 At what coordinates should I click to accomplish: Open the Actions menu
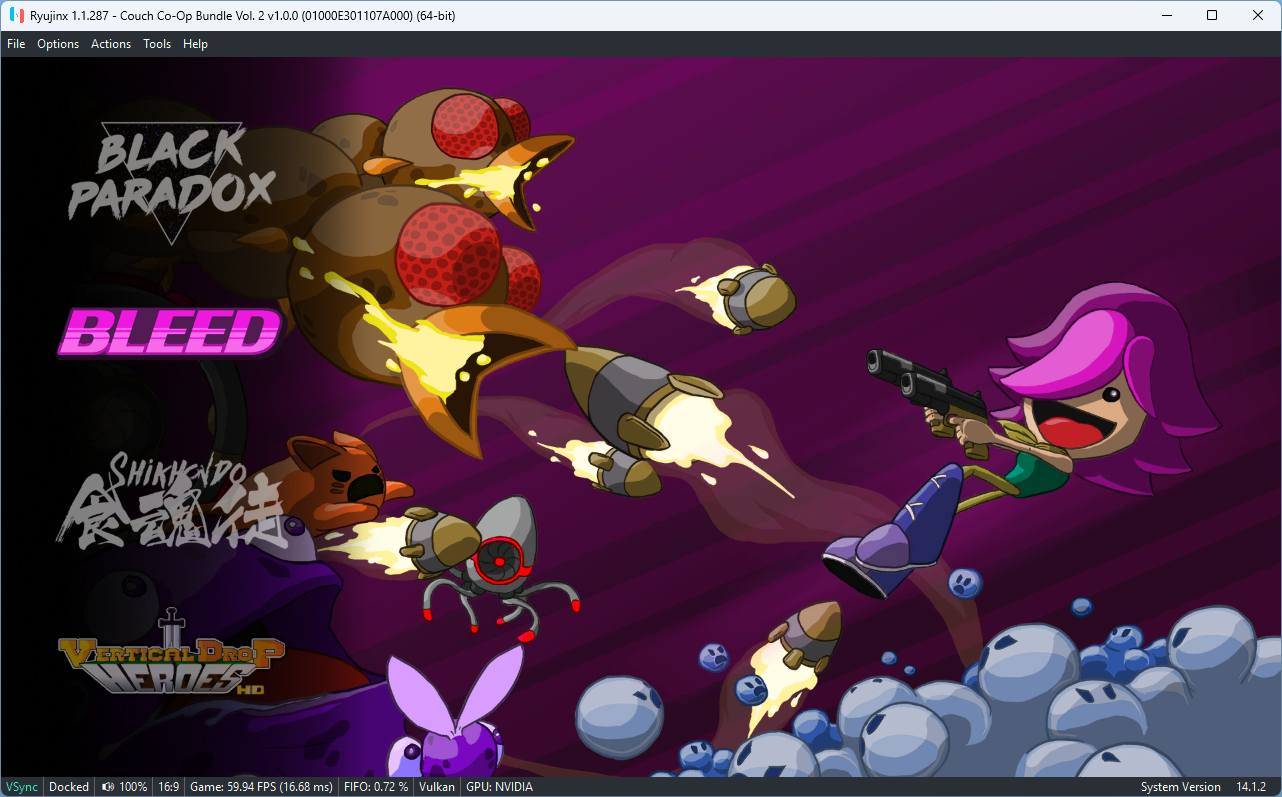[x=111, y=44]
